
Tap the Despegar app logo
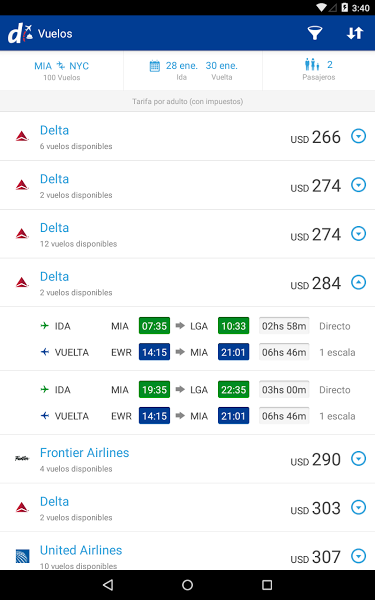20,33
